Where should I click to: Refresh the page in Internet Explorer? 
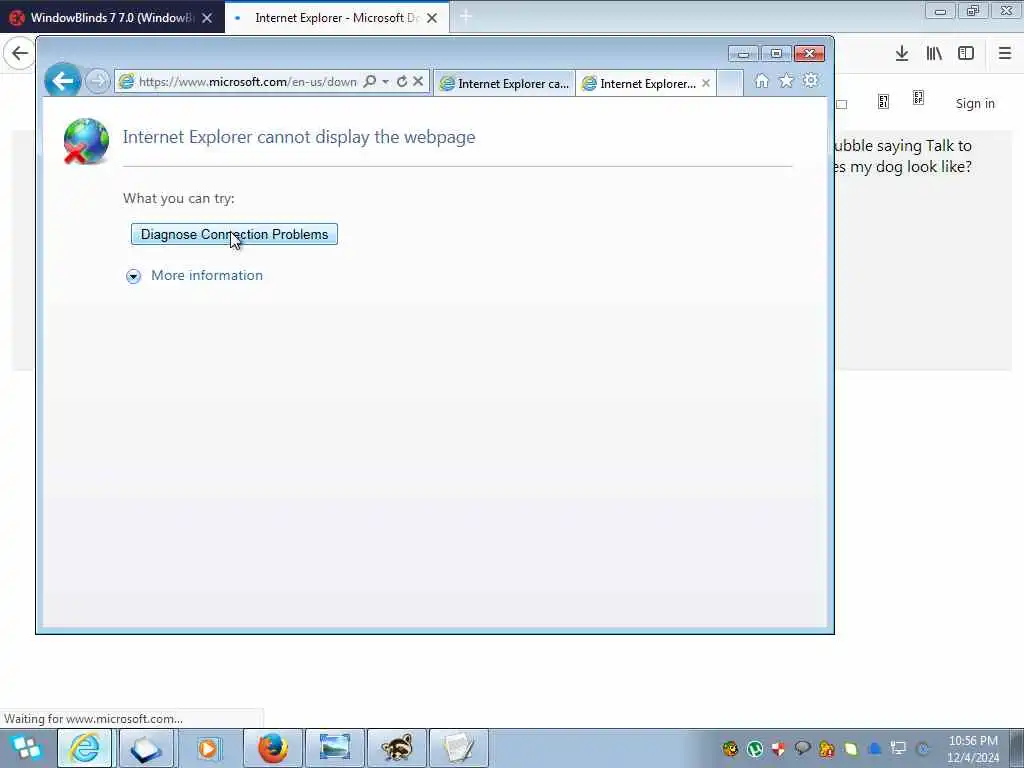point(402,82)
